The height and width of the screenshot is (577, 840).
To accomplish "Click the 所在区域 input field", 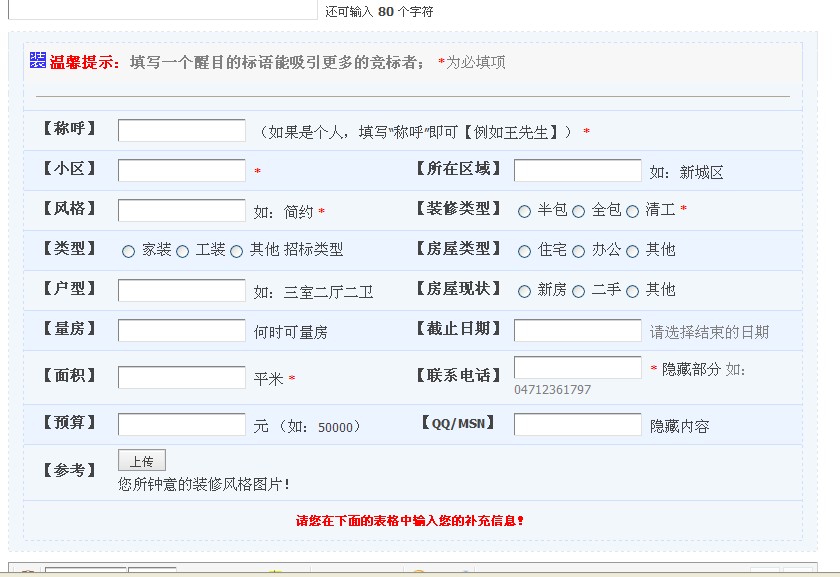I will click(x=578, y=170).
